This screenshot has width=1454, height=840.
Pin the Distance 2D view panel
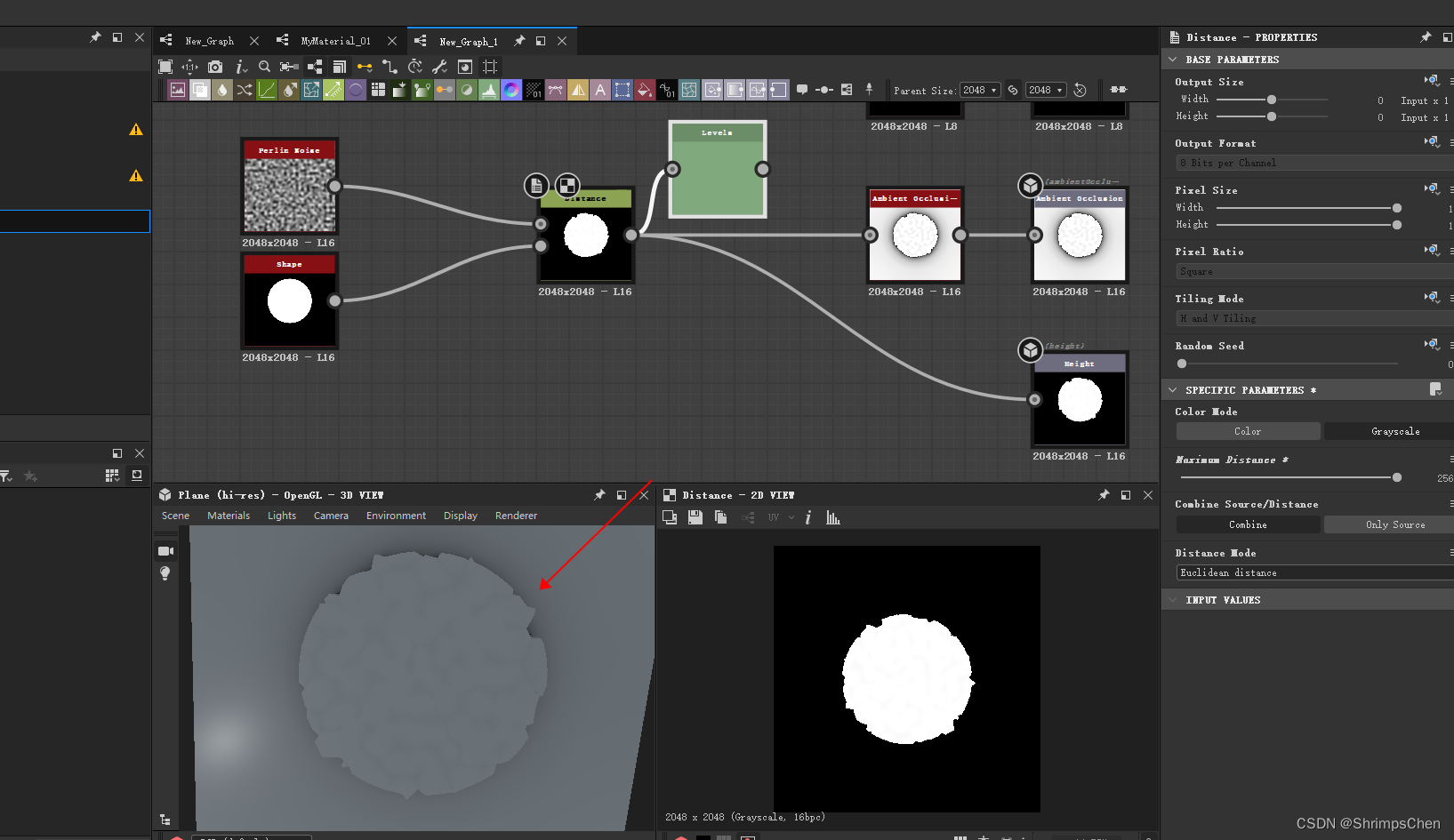pyautogui.click(x=1104, y=495)
